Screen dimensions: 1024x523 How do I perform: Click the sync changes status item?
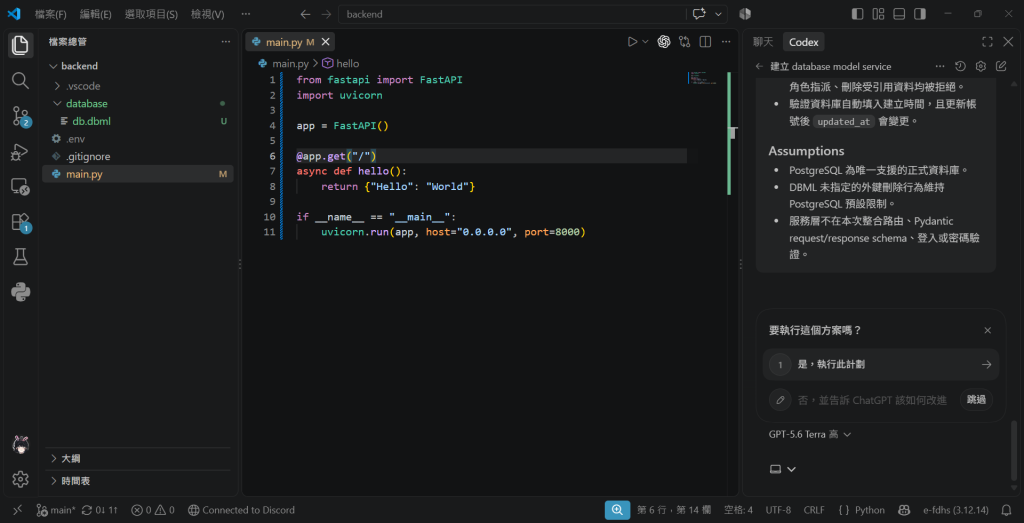(100, 510)
